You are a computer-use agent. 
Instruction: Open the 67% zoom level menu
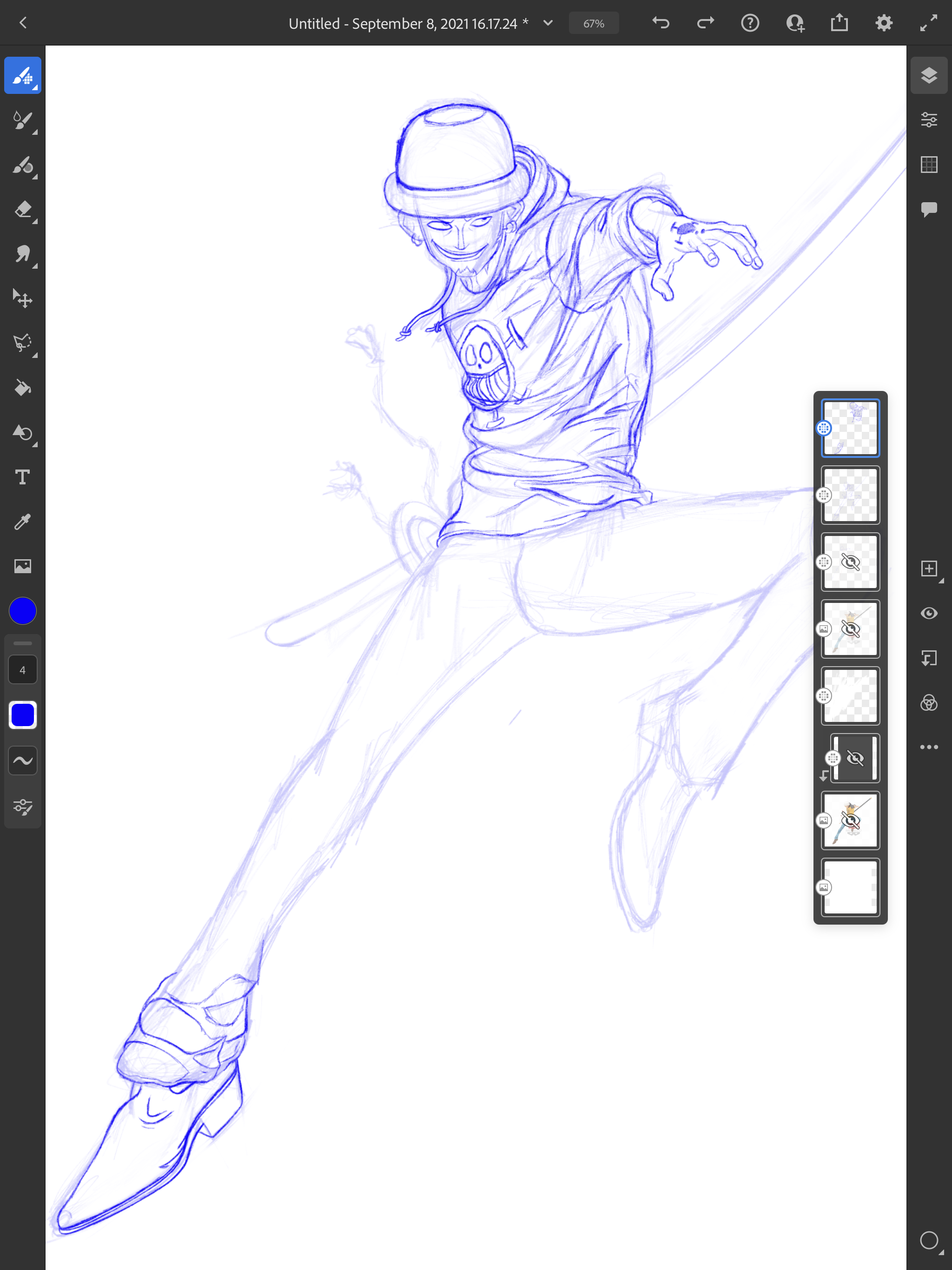tap(593, 24)
